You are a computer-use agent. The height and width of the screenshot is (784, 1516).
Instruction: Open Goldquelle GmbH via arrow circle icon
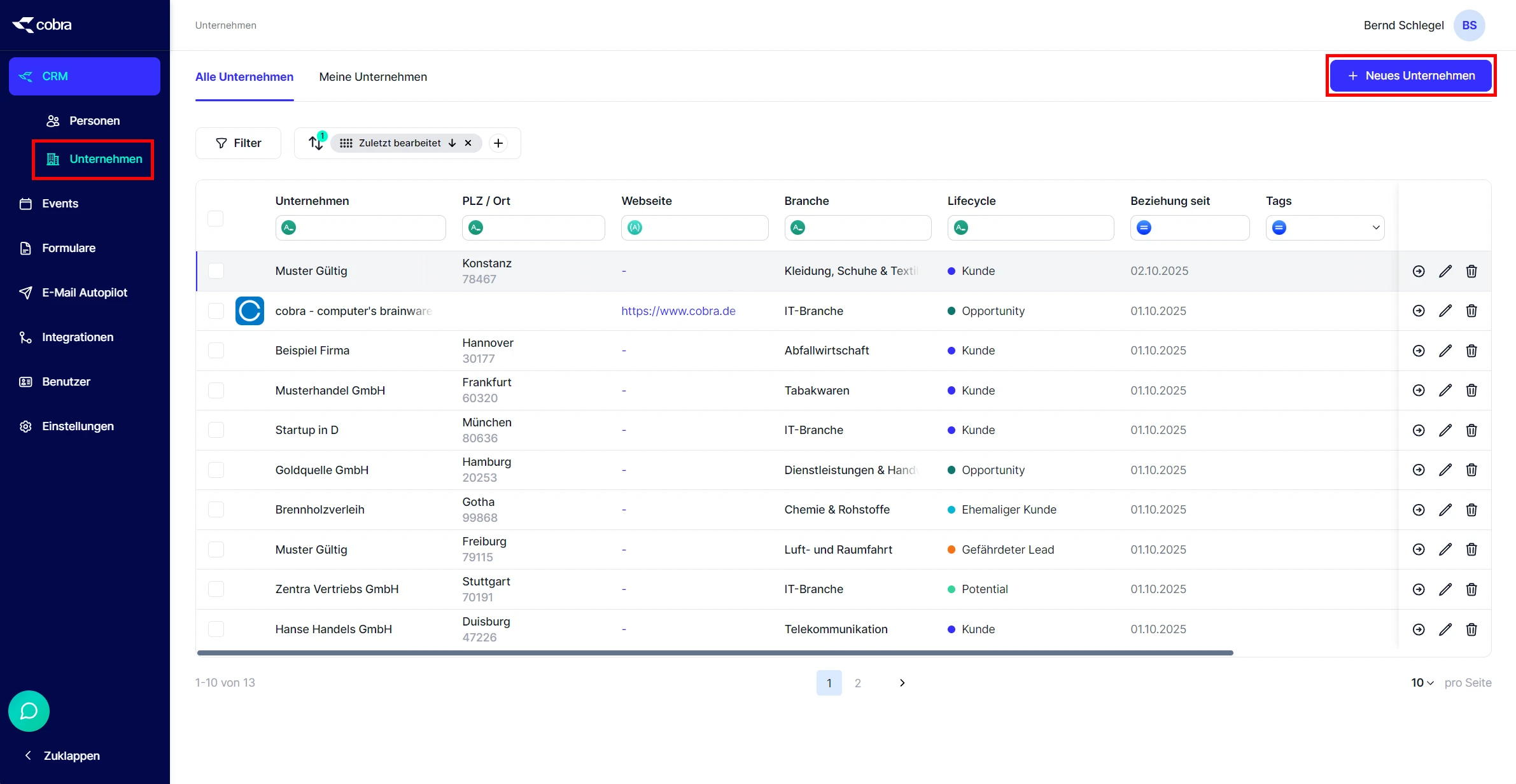(x=1419, y=470)
